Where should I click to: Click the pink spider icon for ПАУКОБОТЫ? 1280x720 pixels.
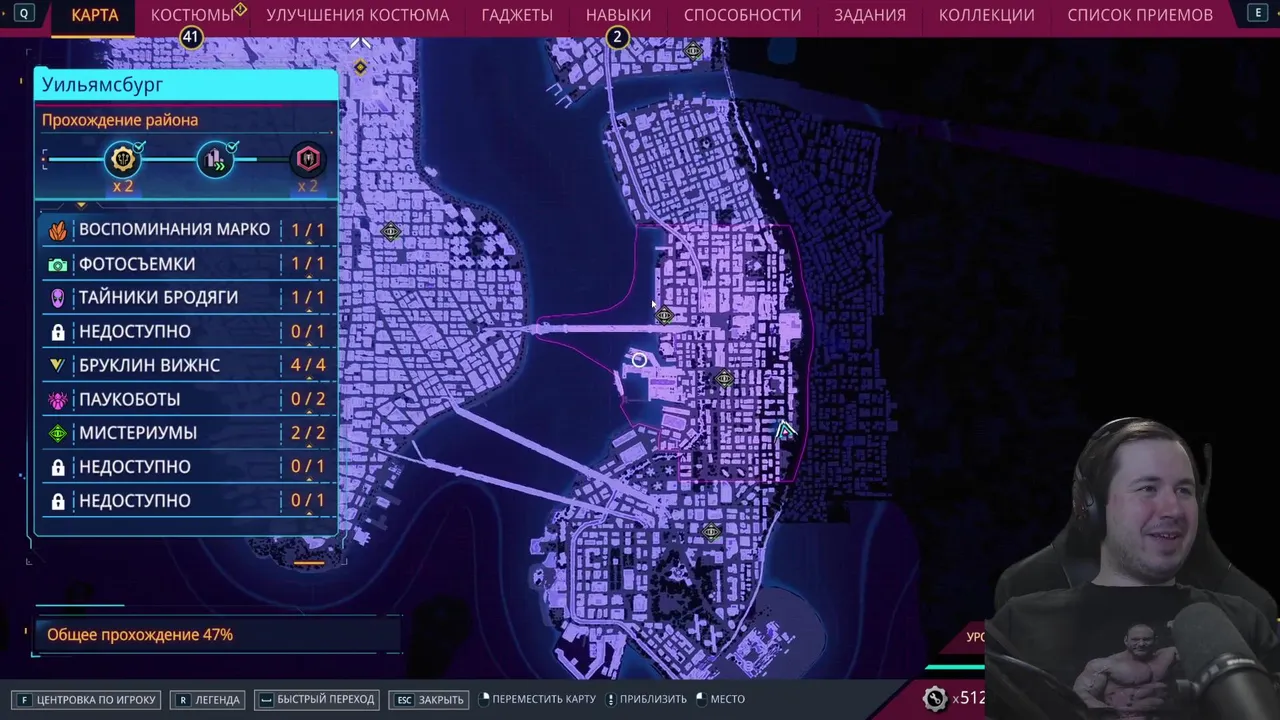pos(58,400)
